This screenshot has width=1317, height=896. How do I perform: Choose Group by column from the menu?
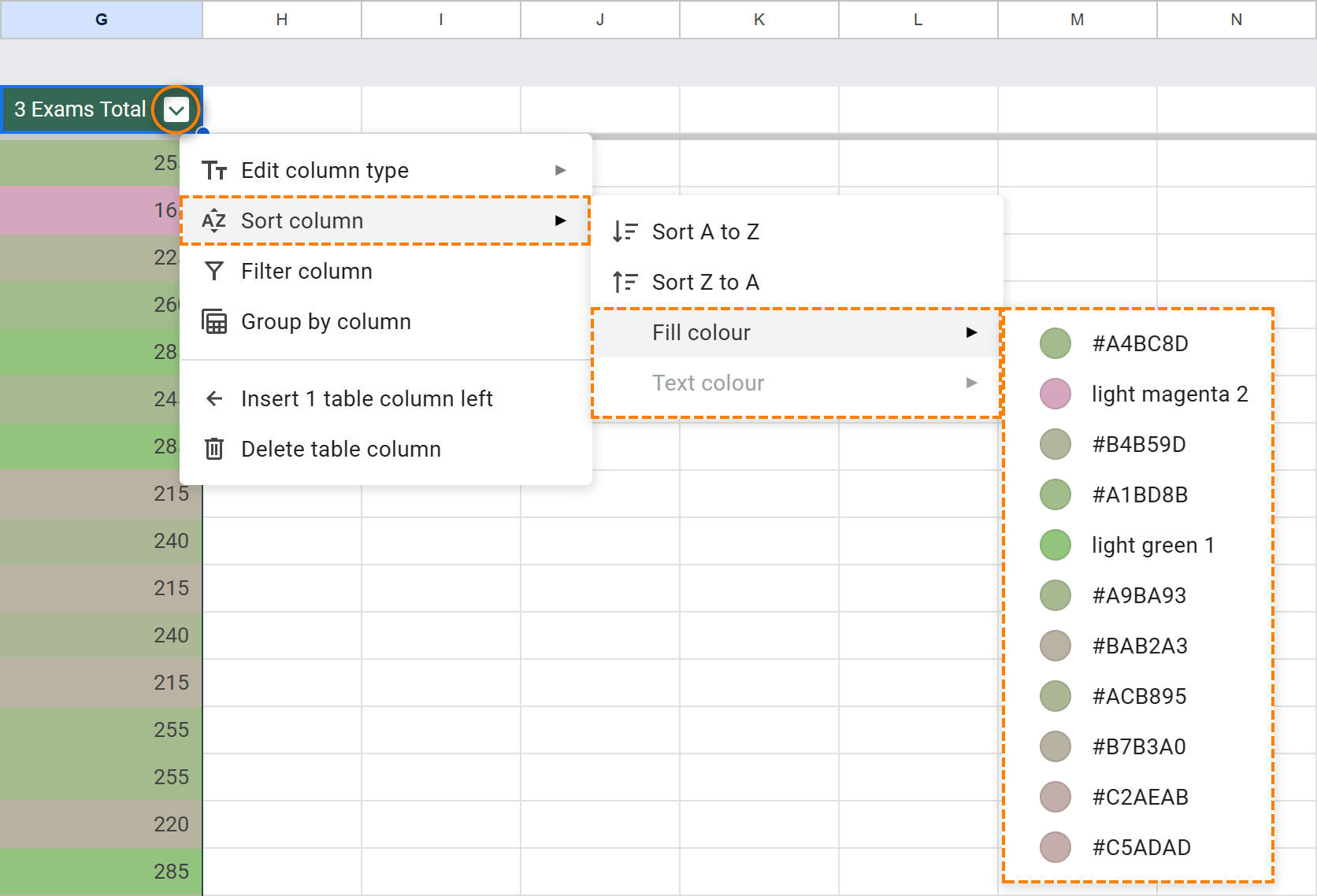pos(386,321)
